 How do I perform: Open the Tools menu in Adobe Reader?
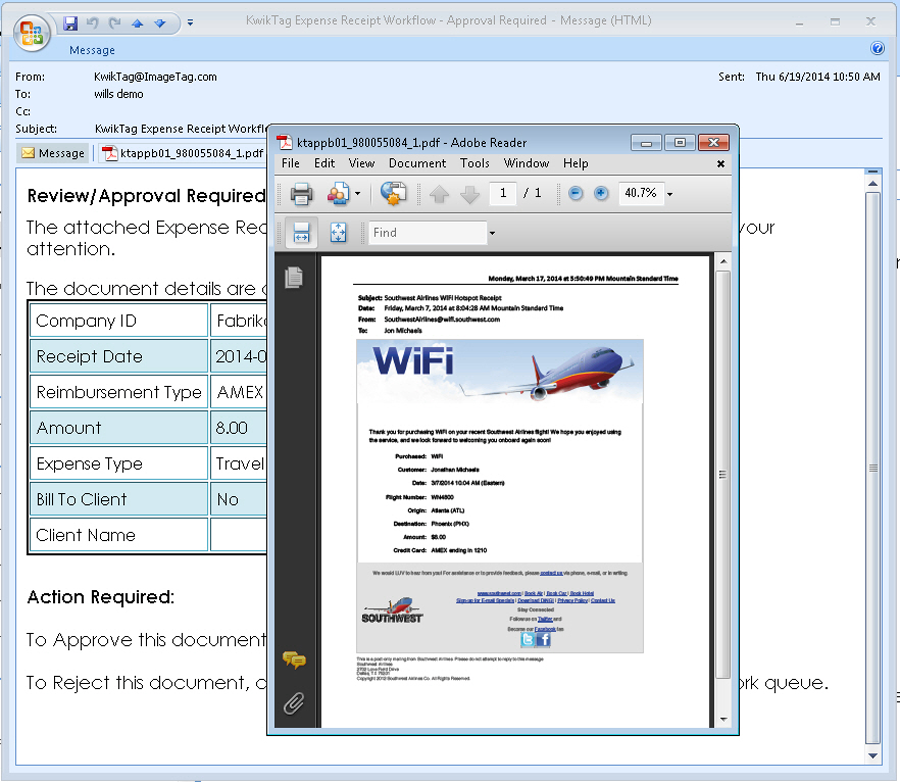click(475, 164)
